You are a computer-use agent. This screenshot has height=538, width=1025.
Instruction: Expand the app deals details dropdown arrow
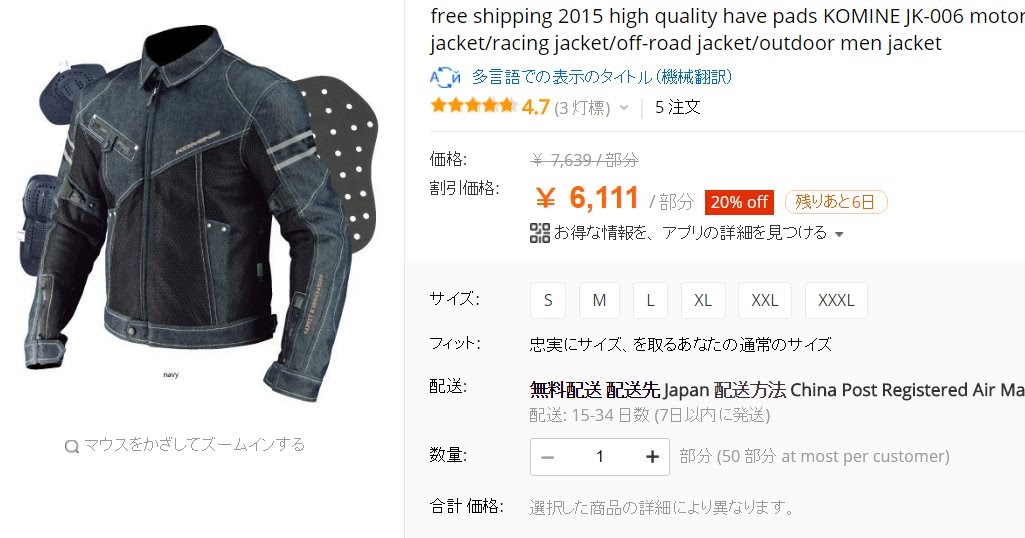(839, 234)
